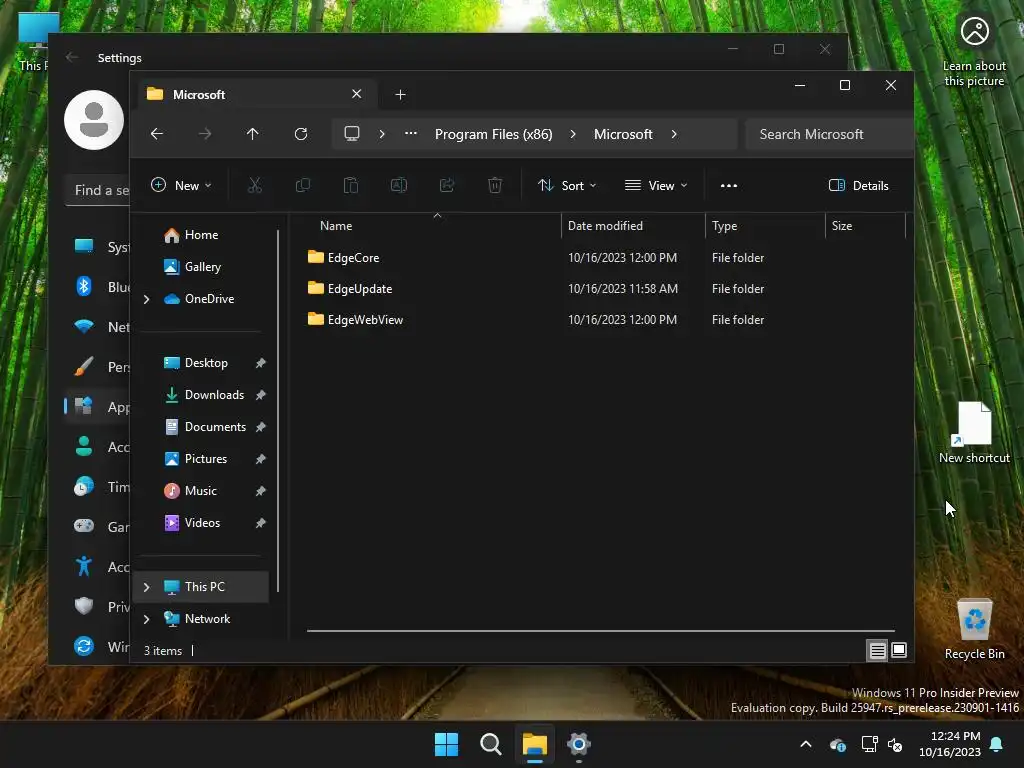Click the Forward navigation arrow
This screenshot has height=768, width=1024.
pos(205,134)
